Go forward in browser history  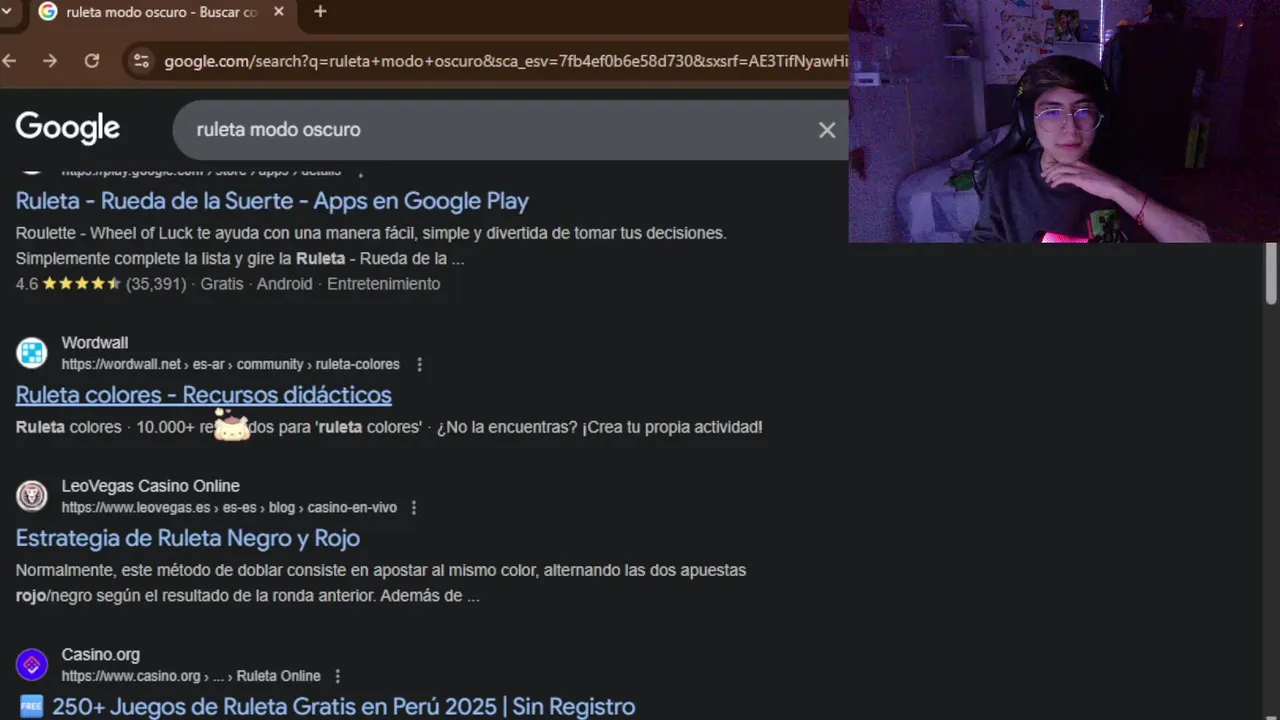coord(50,61)
